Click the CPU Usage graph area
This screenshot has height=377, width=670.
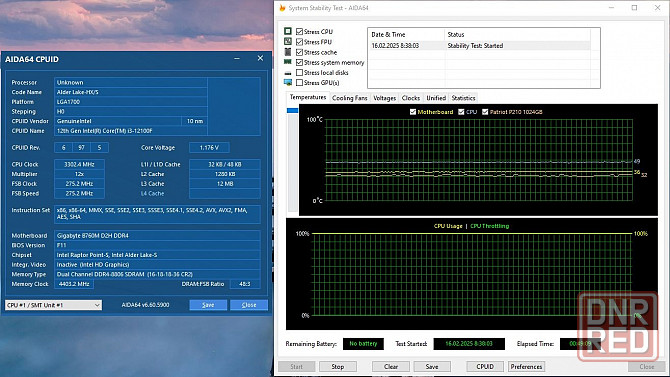click(x=472, y=274)
